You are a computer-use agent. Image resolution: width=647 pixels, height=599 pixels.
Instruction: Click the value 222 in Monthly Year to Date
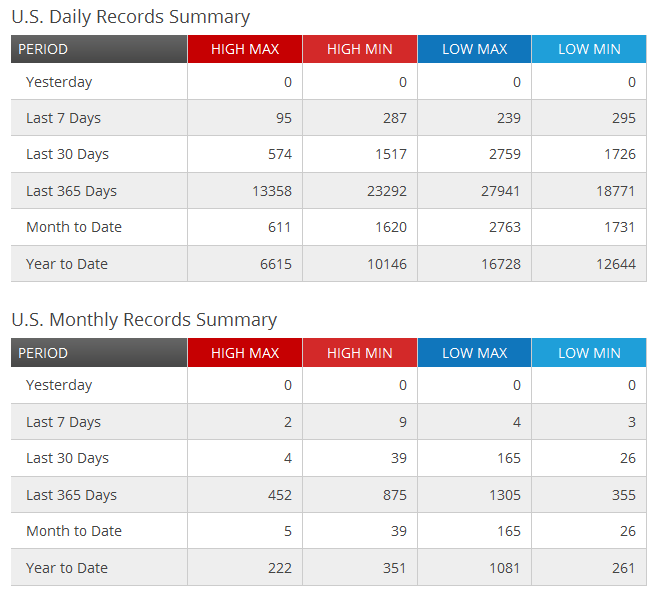280,568
